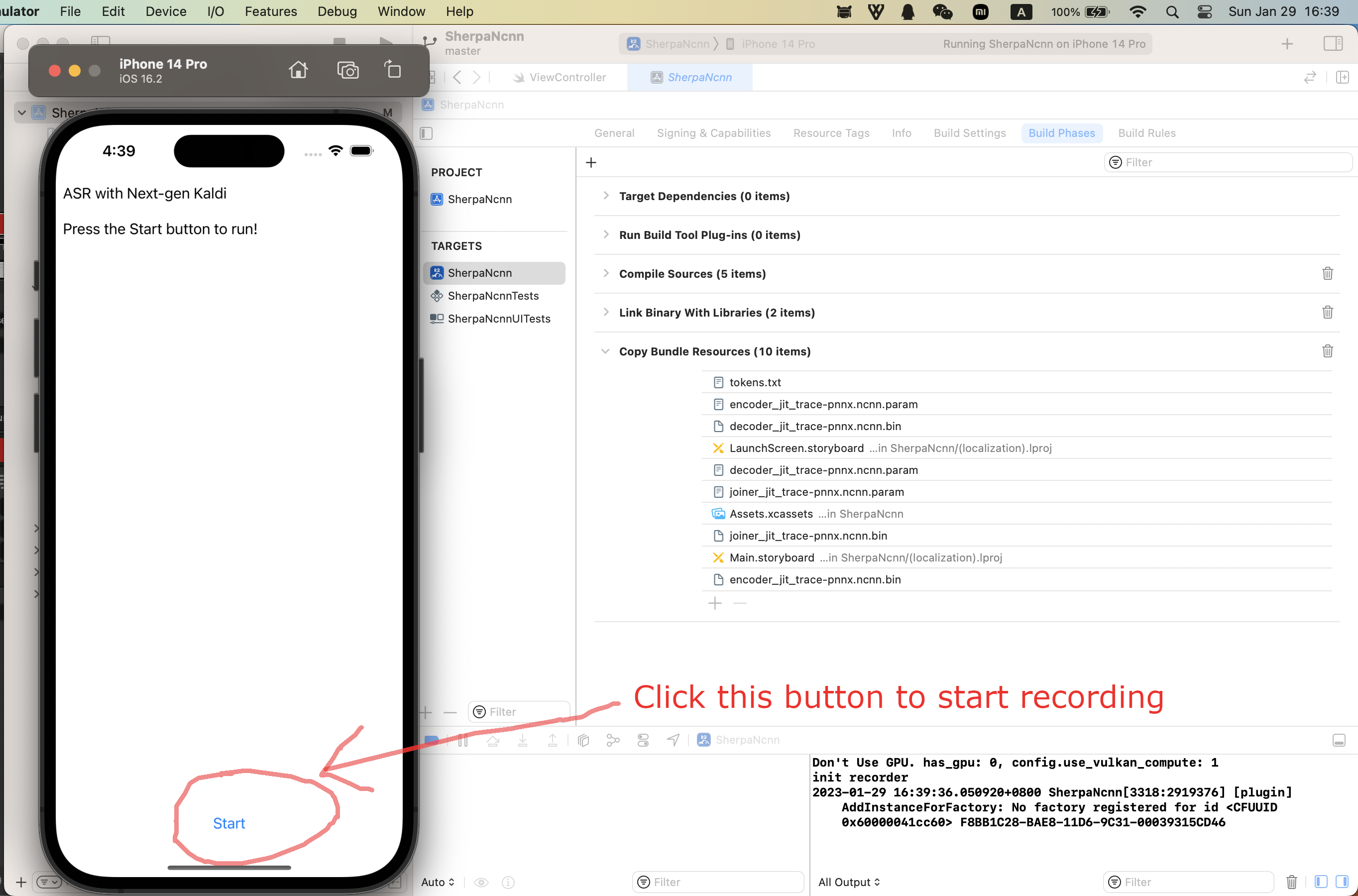Image resolution: width=1358 pixels, height=896 pixels.
Task: Open the All Output console dropdown
Action: (849, 882)
